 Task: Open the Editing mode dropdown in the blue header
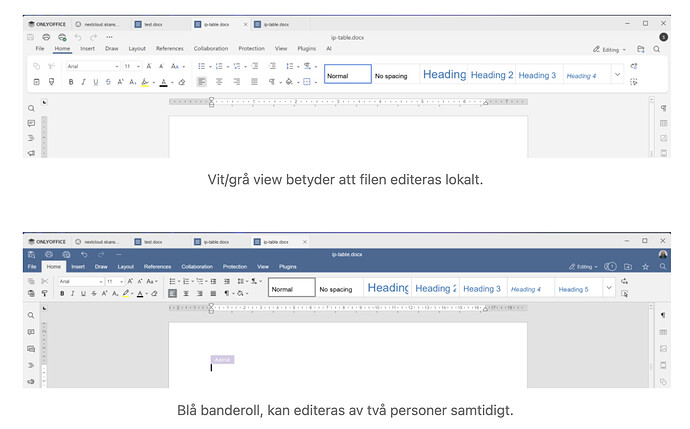coord(584,267)
